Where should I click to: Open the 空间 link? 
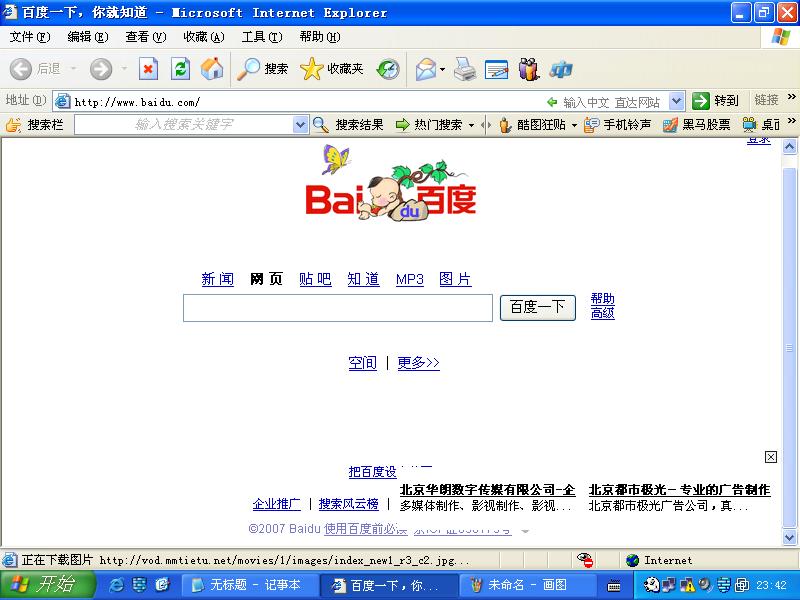[x=362, y=363]
